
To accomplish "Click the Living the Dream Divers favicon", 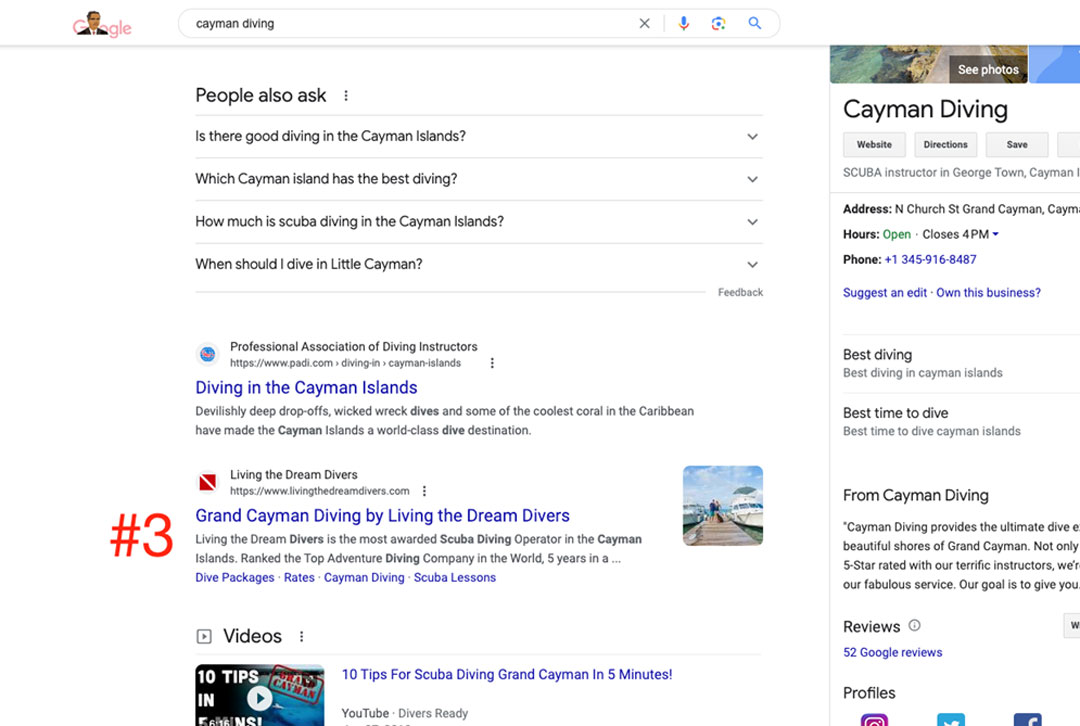I will 207,482.
